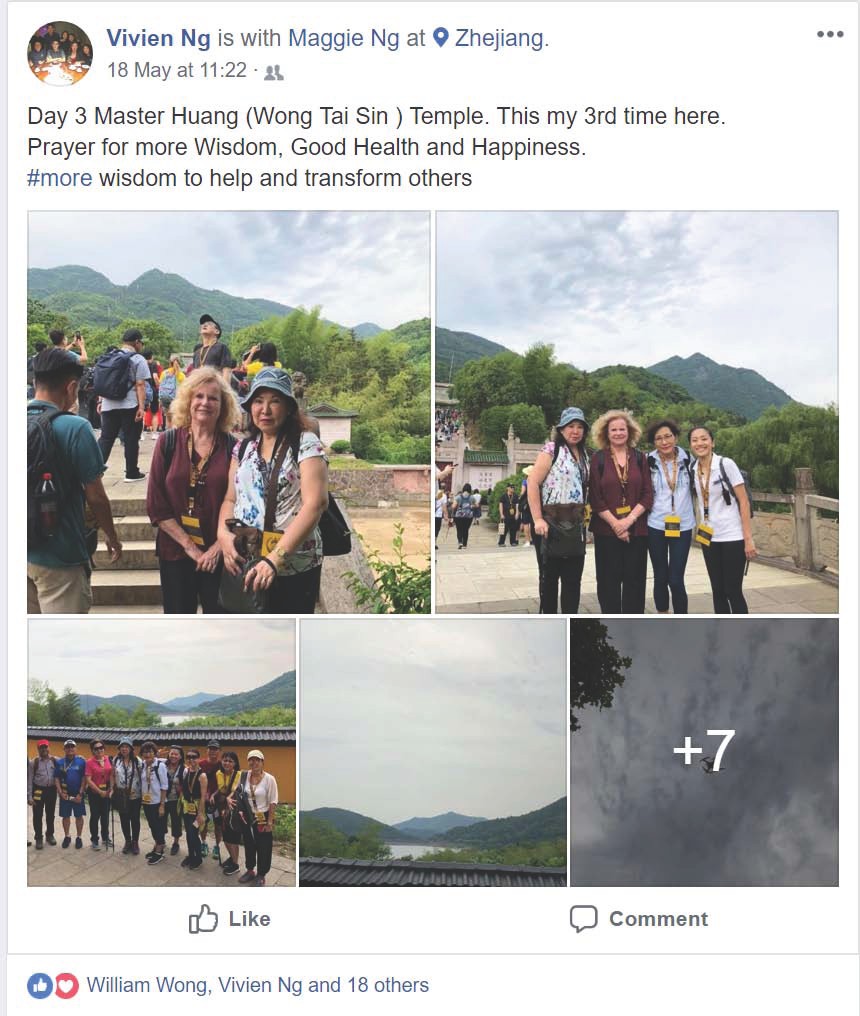Click the #more hashtag
860x1016 pixels.
(x=60, y=178)
